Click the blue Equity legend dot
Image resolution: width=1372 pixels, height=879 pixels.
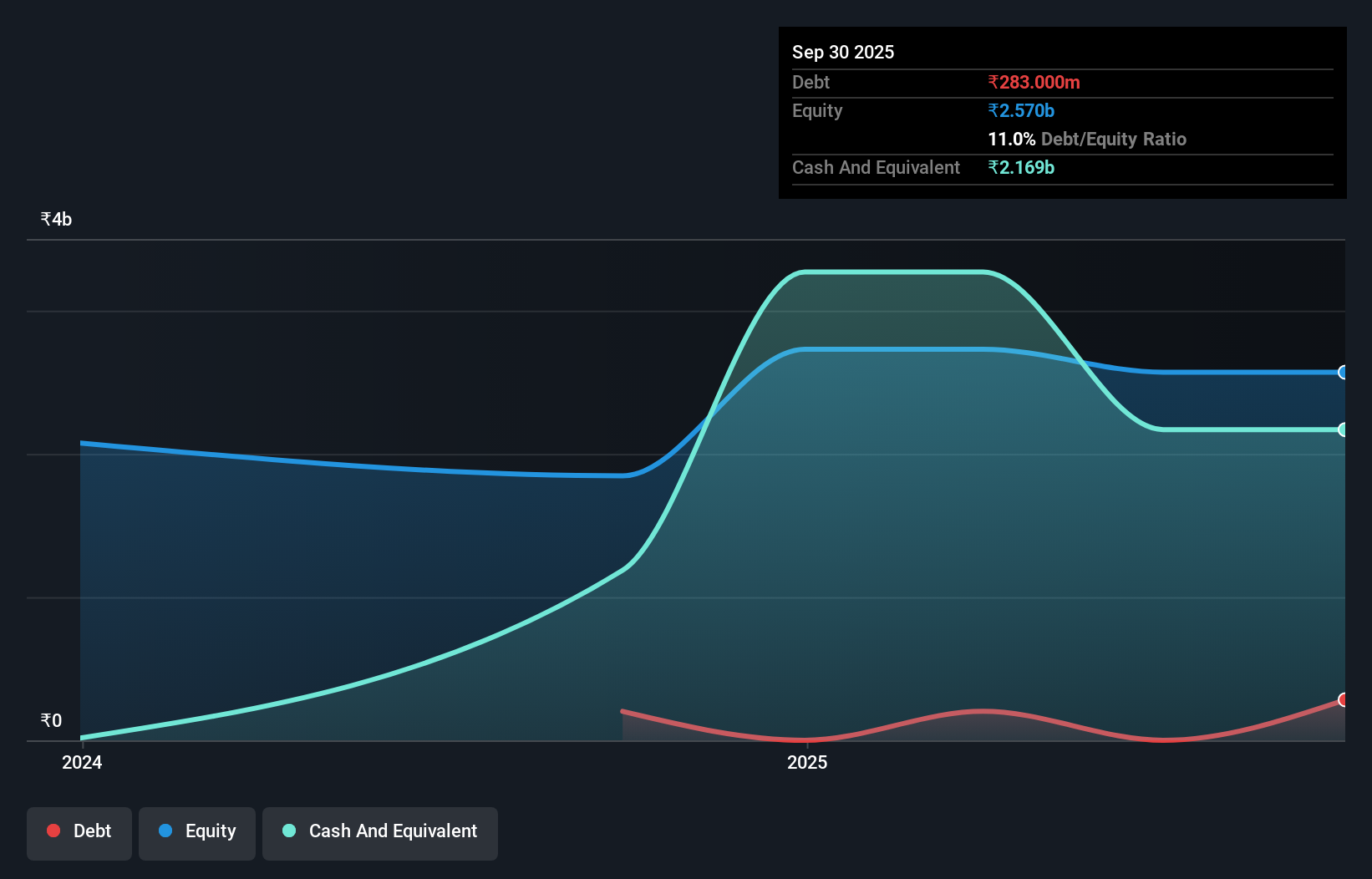click(165, 831)
